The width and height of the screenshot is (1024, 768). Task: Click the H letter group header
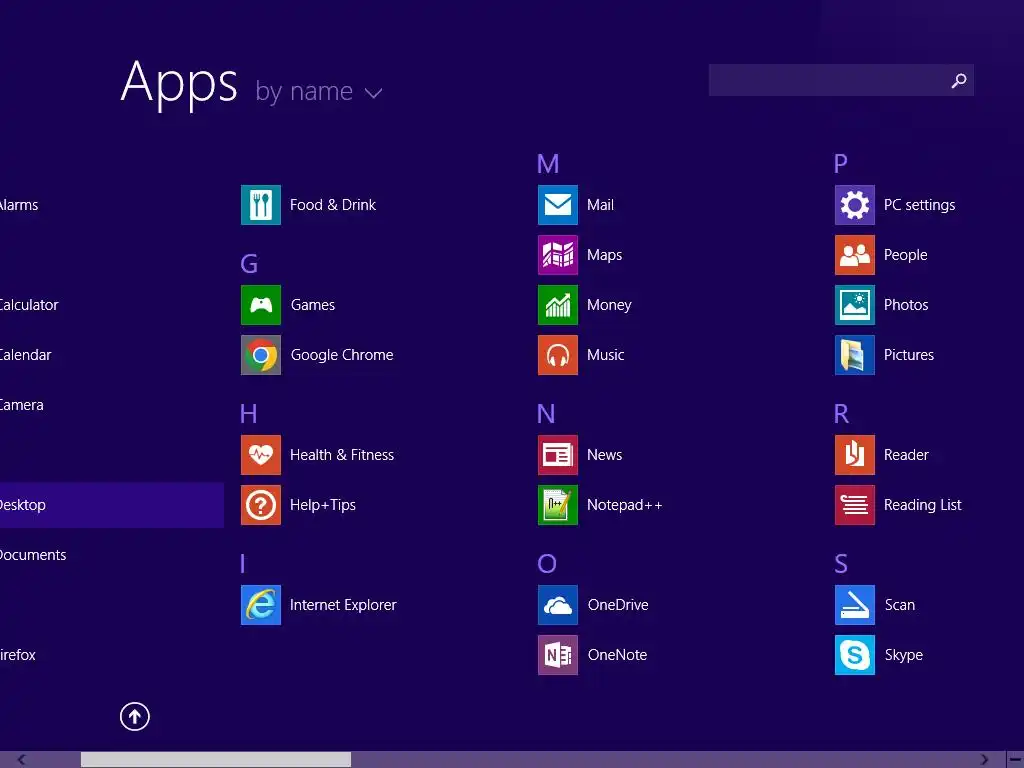coord(248,414)
